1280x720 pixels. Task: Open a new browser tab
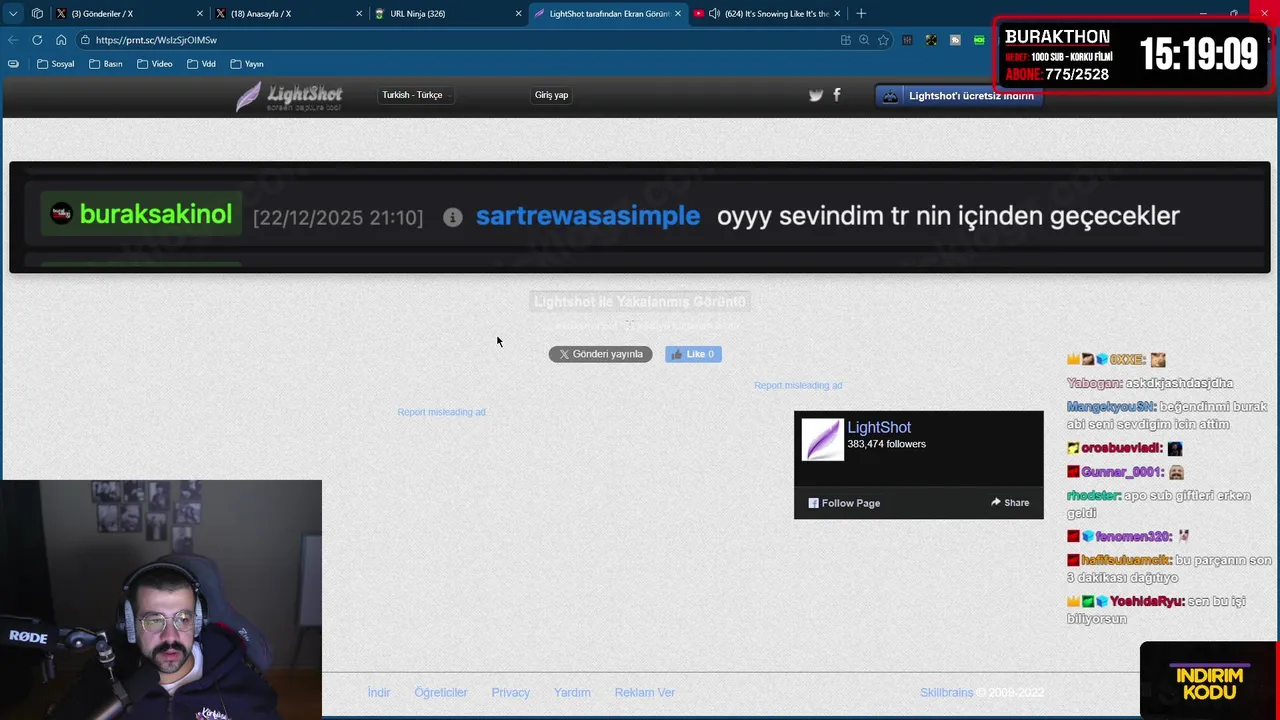click(x=861, y=14)
